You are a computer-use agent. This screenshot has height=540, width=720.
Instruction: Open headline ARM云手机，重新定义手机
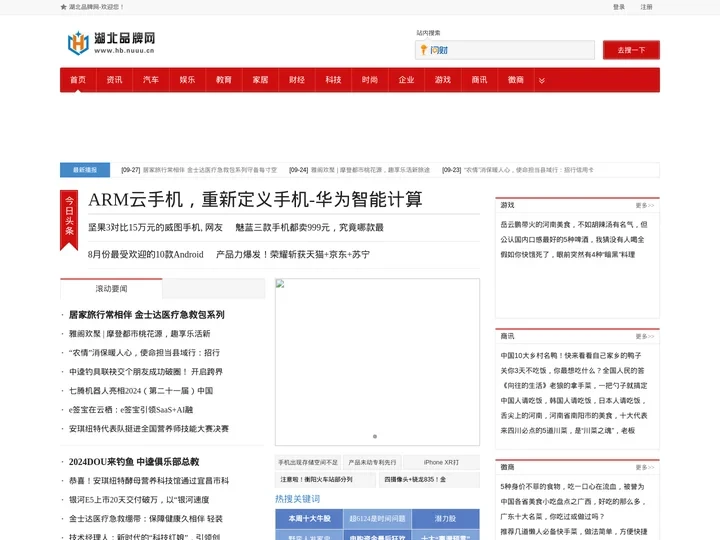click(255, 200)
